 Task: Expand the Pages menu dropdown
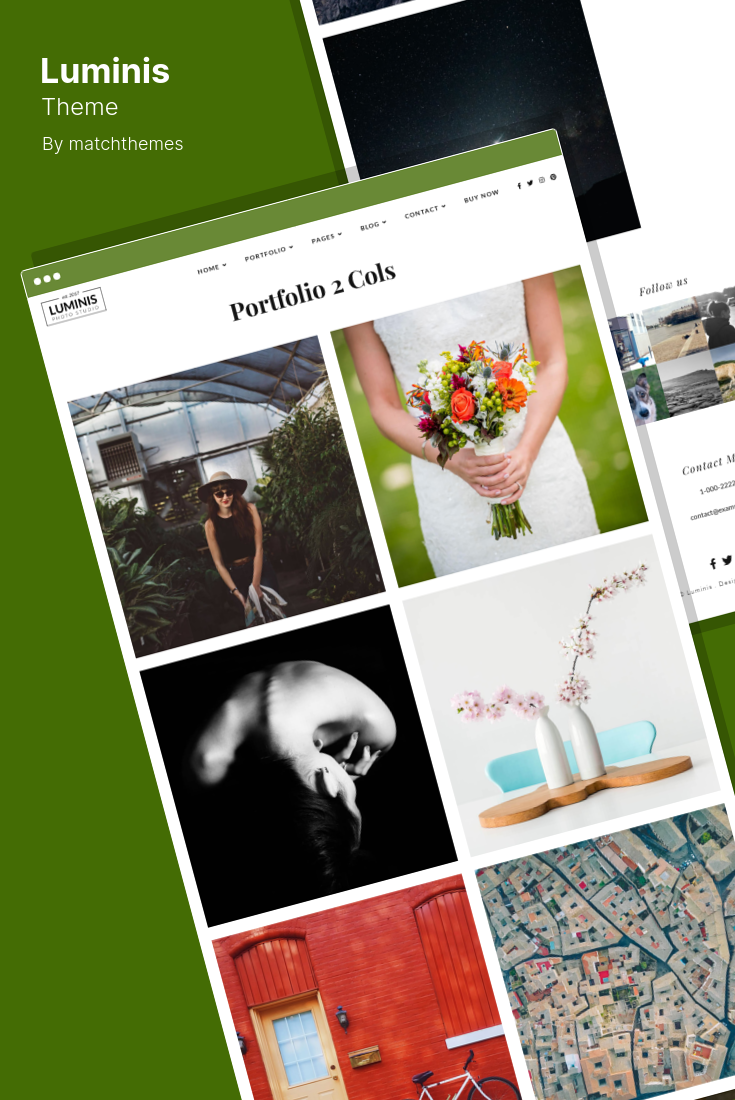[326, 238]
